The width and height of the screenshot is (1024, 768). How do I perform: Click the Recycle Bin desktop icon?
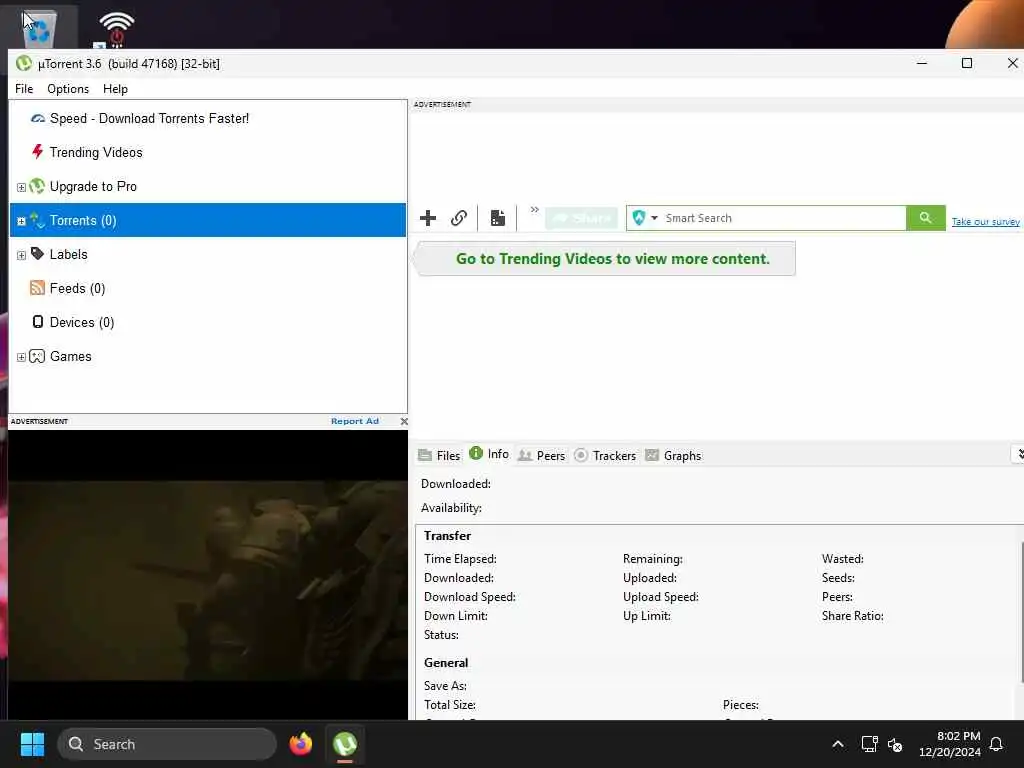[40, 27]
